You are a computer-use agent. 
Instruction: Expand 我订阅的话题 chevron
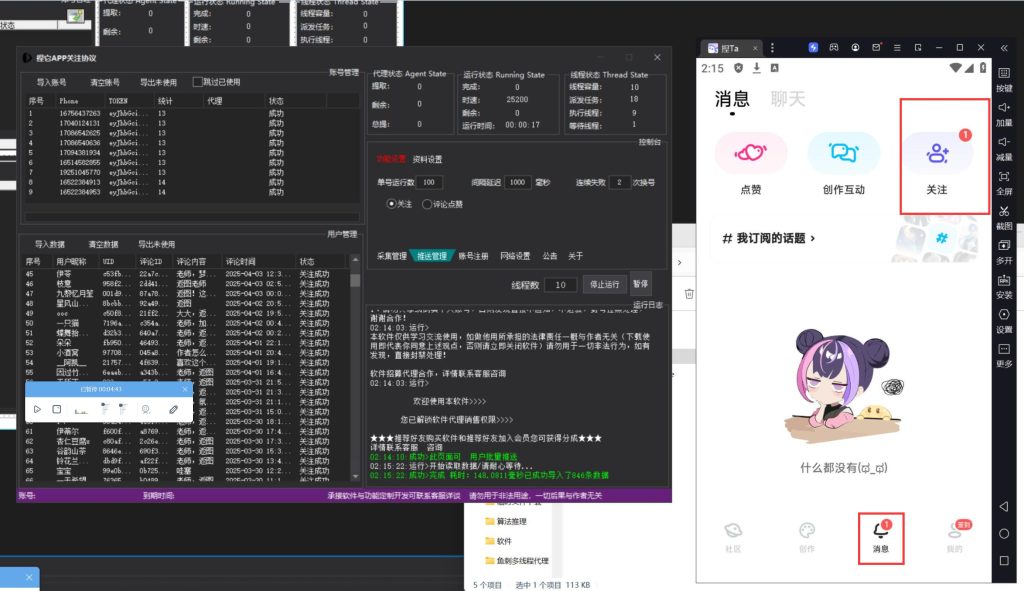(812, 238)
